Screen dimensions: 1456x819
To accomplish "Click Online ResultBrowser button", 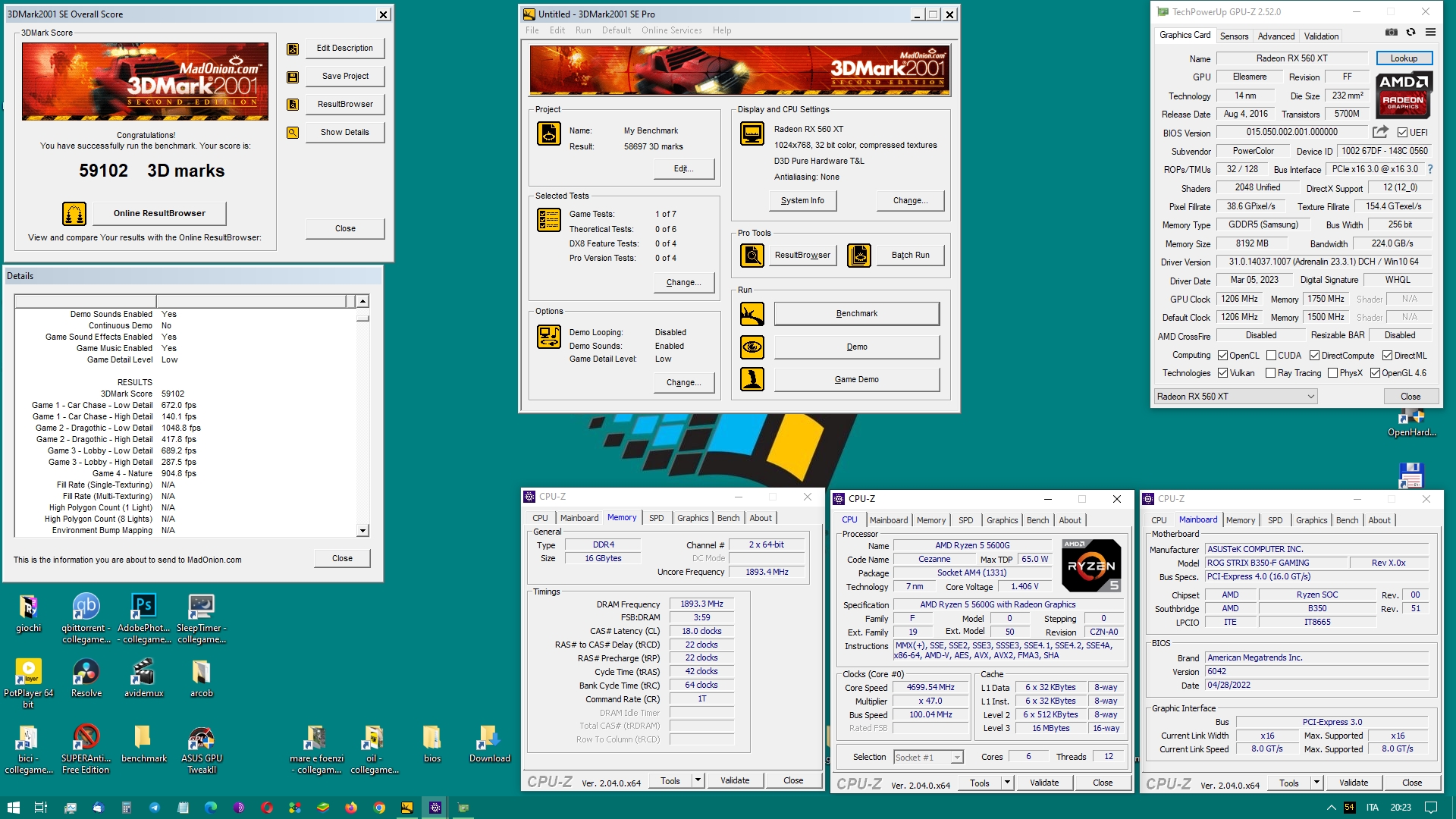I will (159, 214).
